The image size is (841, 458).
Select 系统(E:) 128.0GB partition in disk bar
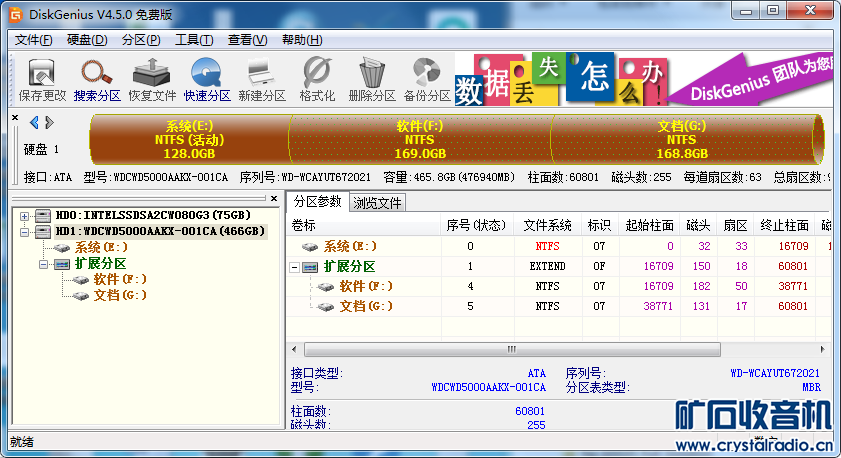189,139
